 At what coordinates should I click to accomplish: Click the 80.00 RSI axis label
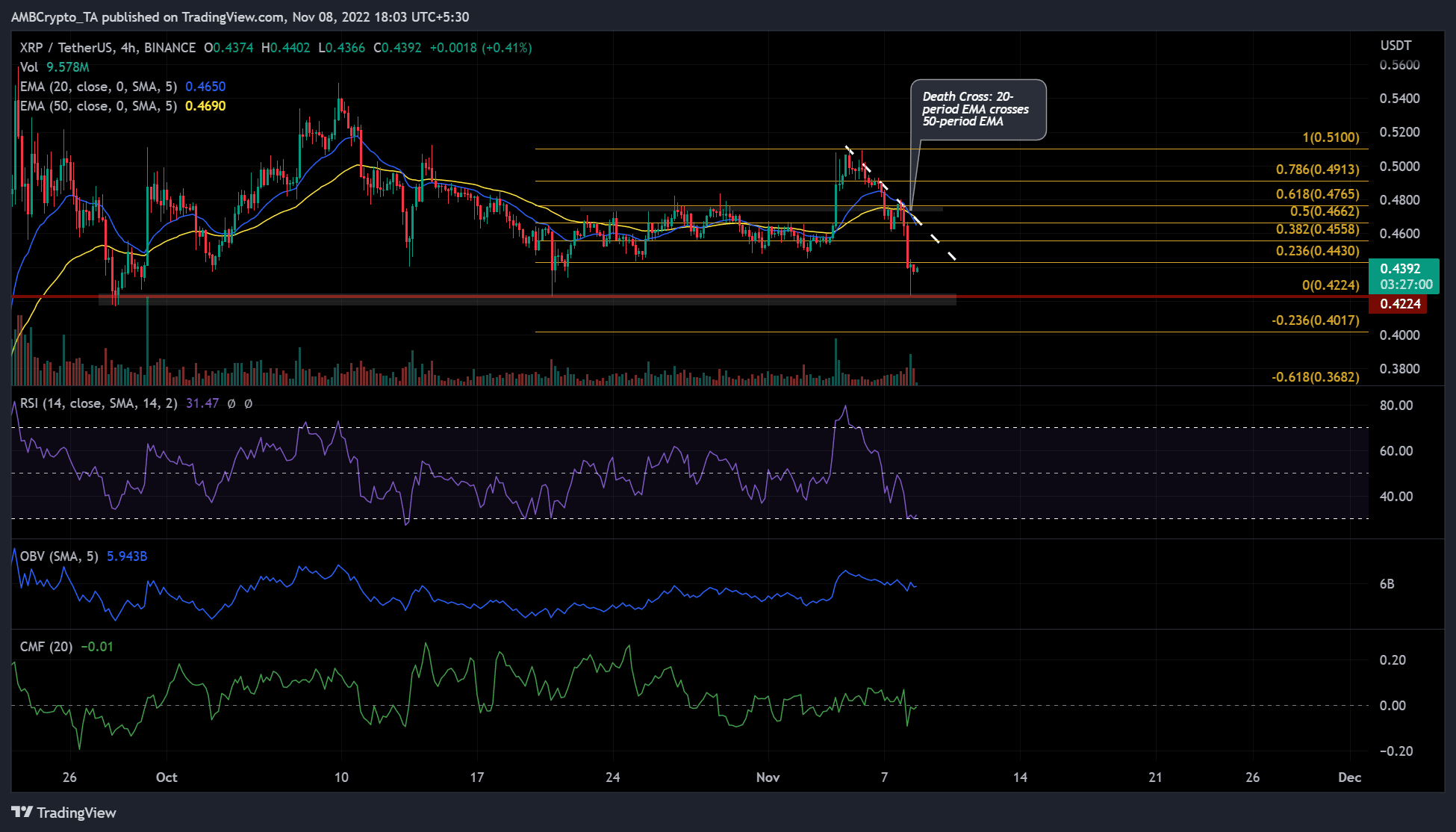1396,406
